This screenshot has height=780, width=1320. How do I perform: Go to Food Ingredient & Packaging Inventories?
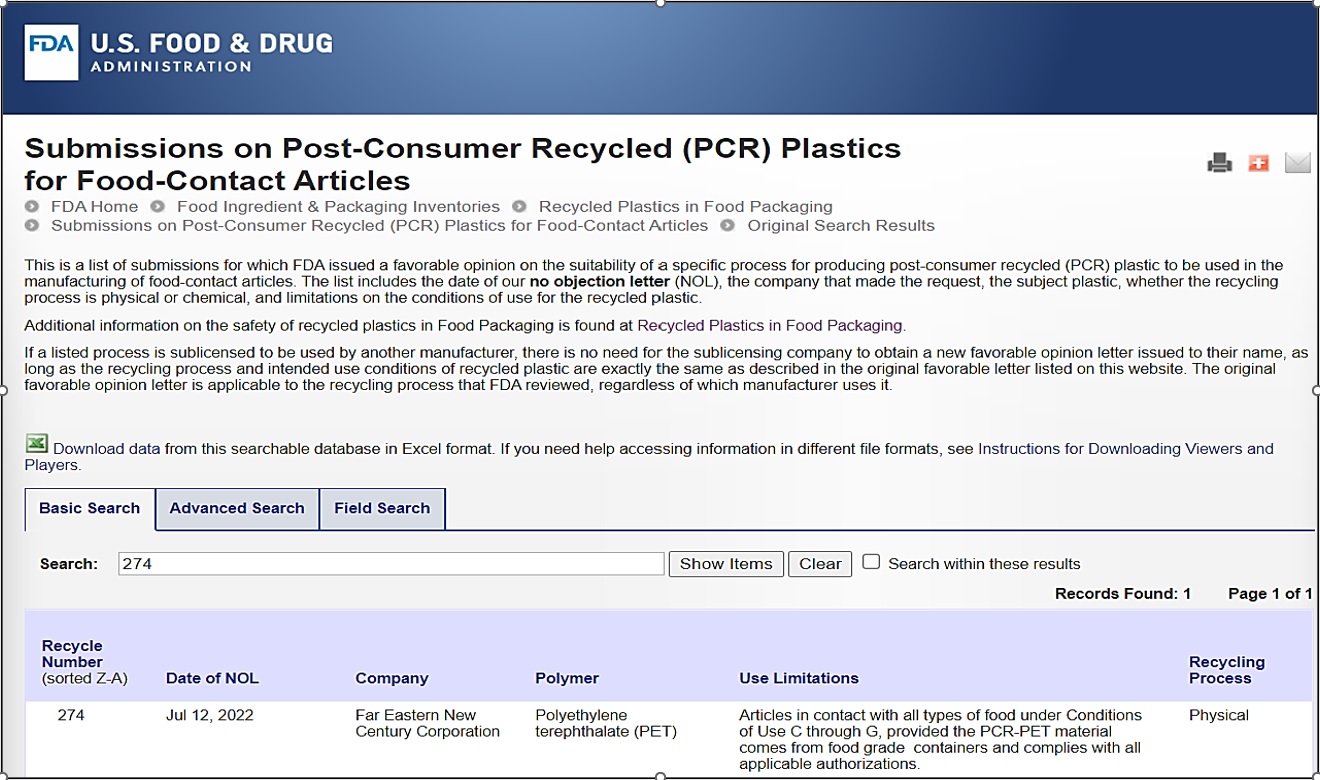point(338,207)
